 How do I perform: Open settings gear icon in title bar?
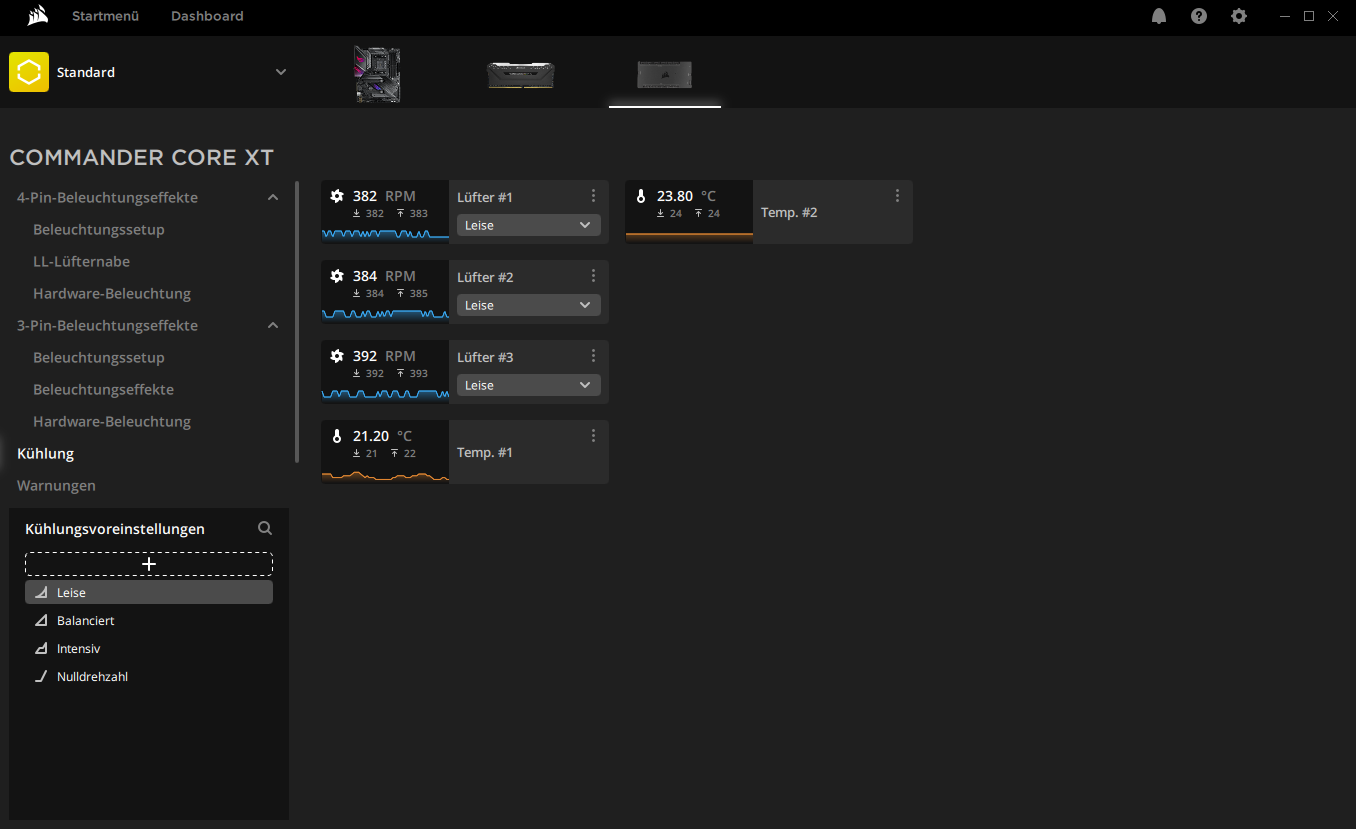point(1239,16)
